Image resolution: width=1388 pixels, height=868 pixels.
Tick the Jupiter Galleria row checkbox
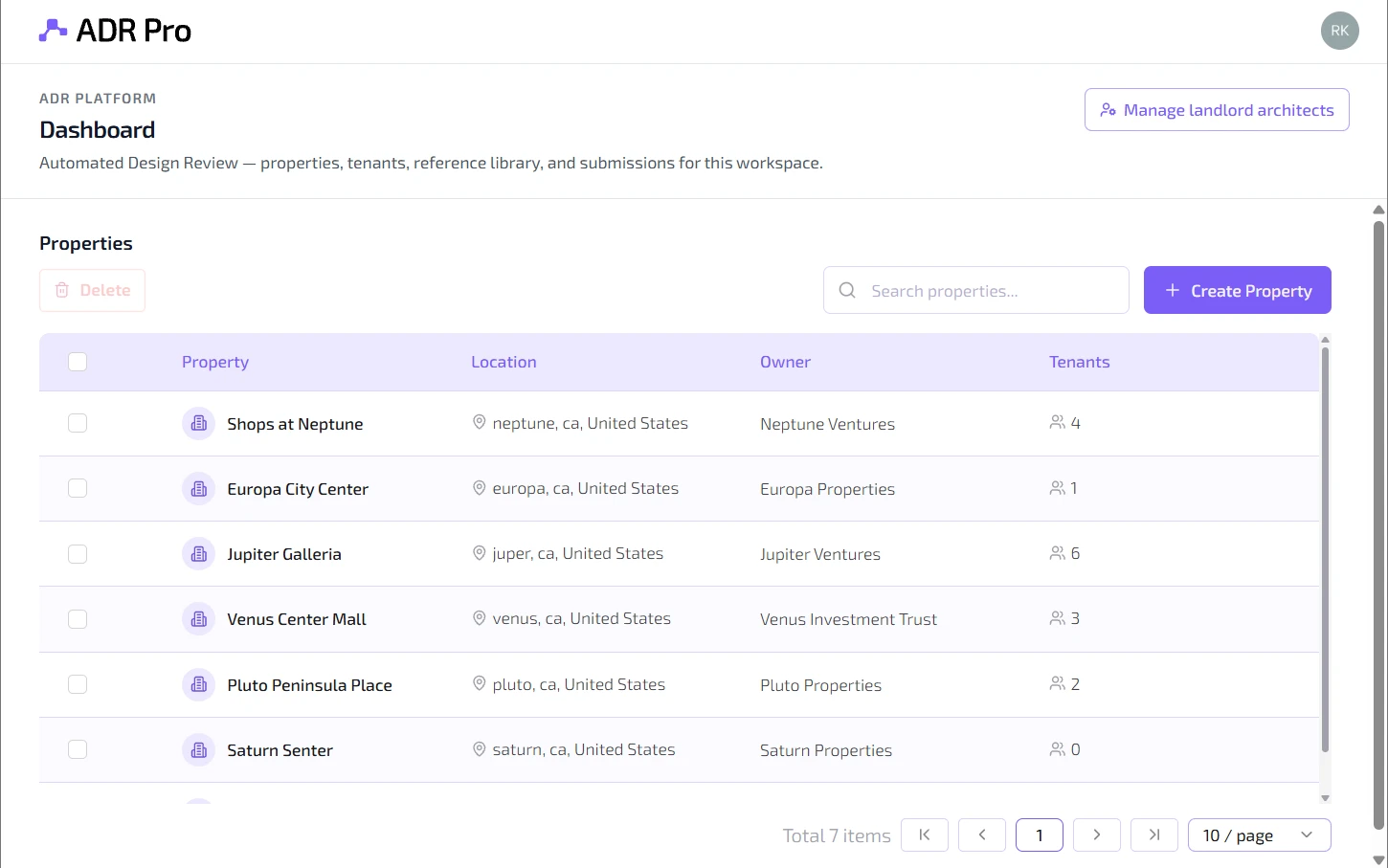tap(78, 554)
